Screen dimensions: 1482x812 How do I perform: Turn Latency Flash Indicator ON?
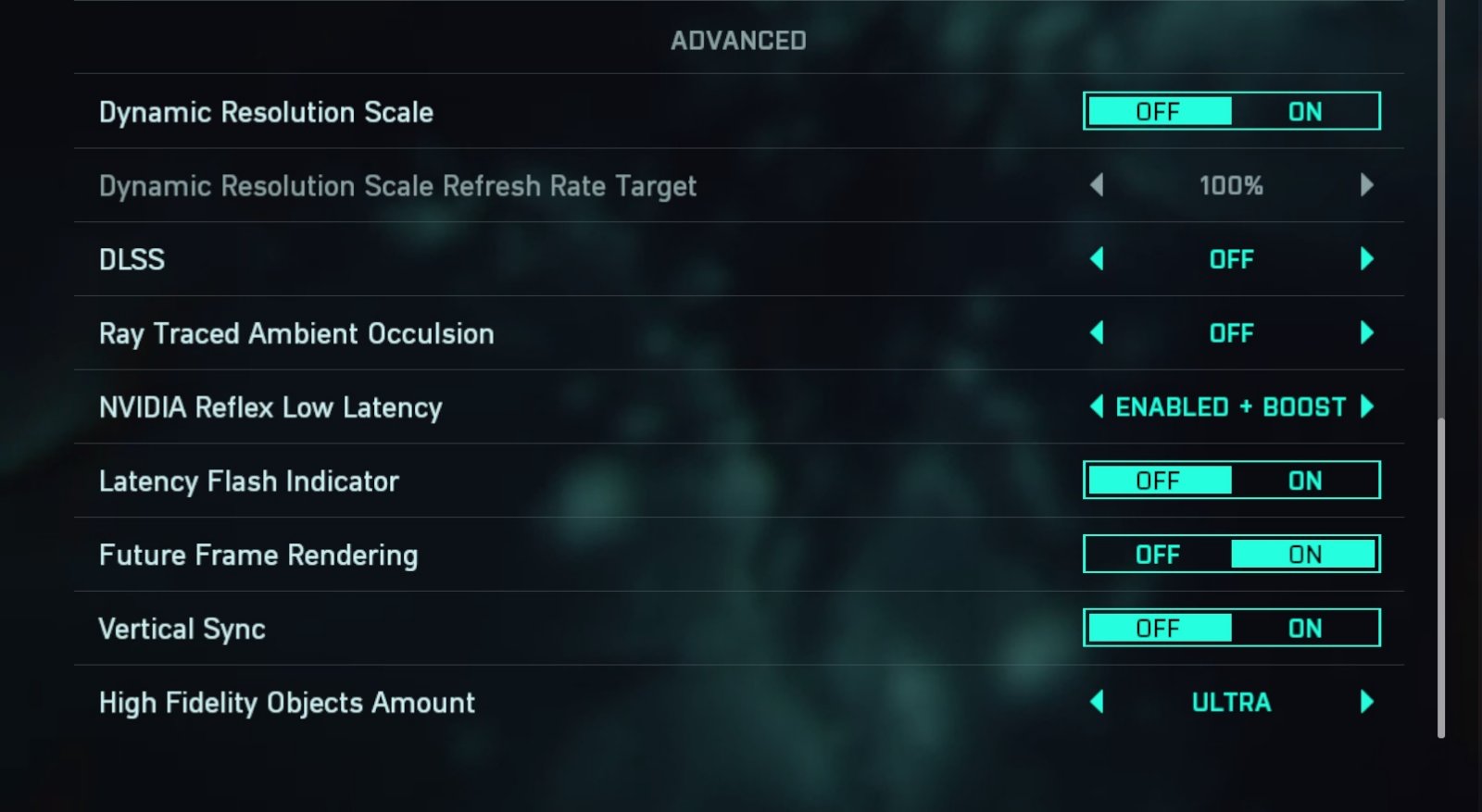[x=1305, y=481]
